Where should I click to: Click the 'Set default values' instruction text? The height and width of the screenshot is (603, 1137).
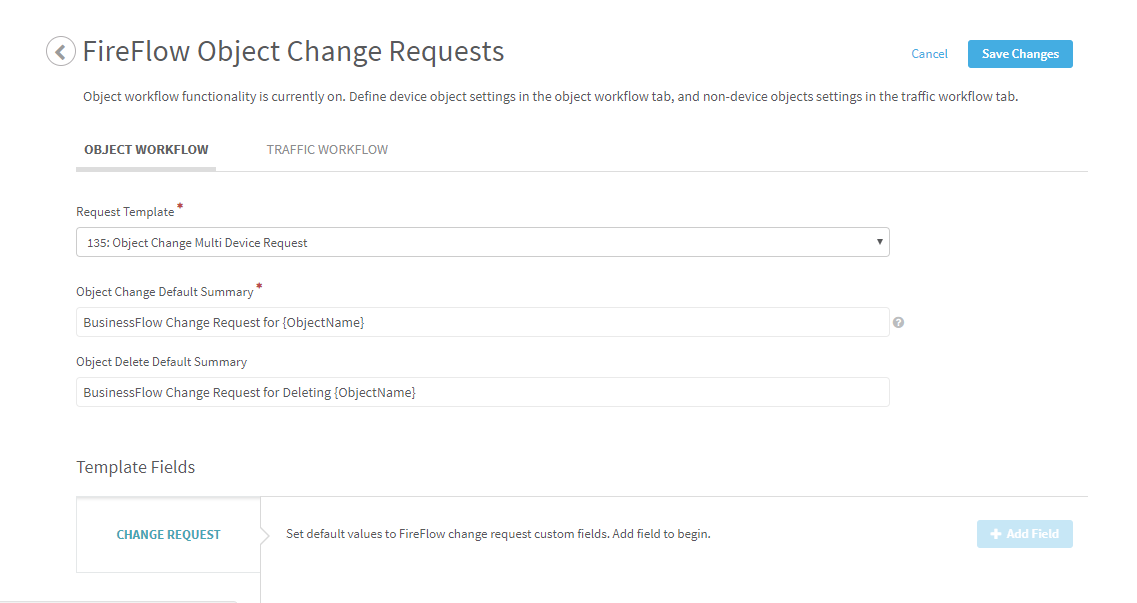pos(498,534)
